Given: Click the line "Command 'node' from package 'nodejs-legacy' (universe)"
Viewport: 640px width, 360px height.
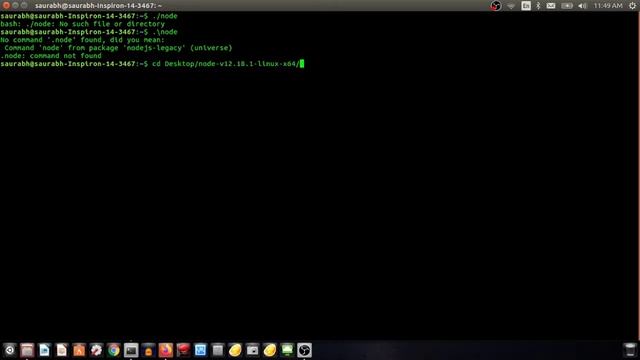Looking at the screenshot, I should click(x=118, y=48).
